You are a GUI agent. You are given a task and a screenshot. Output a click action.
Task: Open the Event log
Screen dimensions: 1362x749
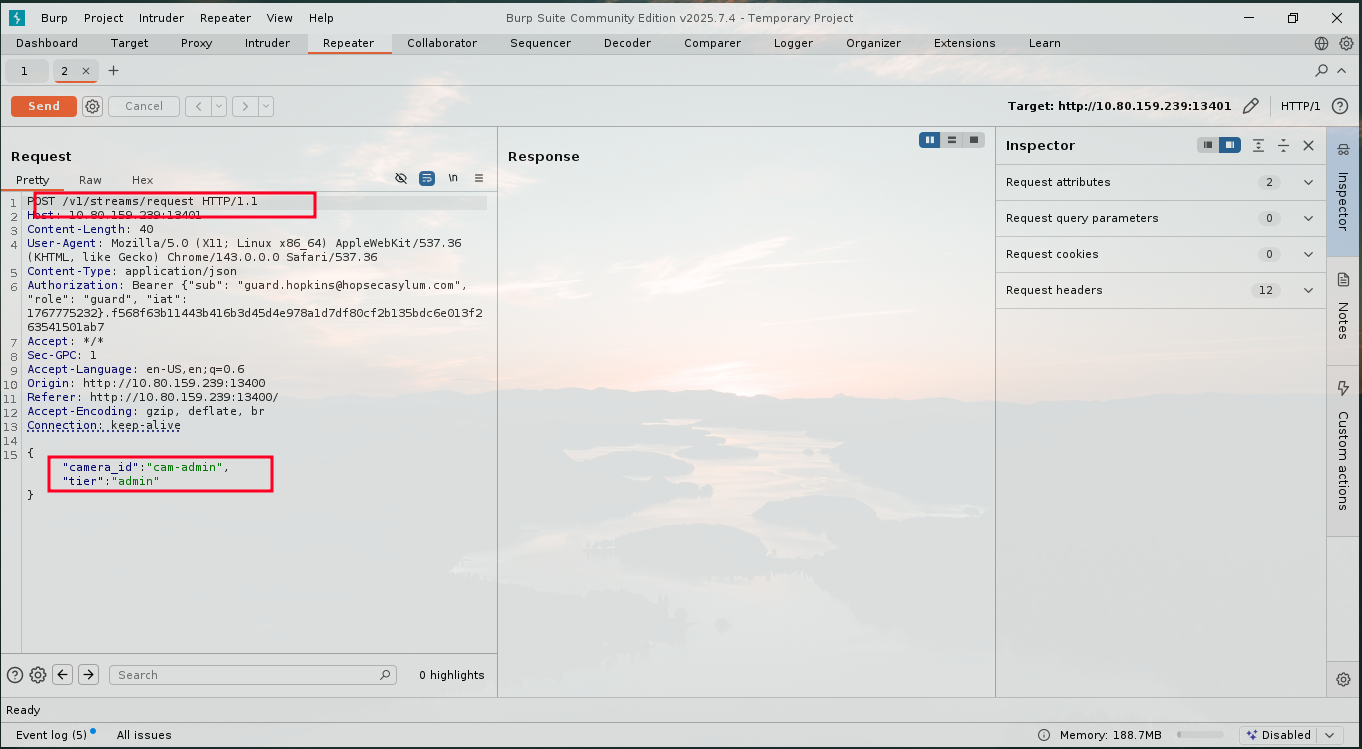coord(51,735)
